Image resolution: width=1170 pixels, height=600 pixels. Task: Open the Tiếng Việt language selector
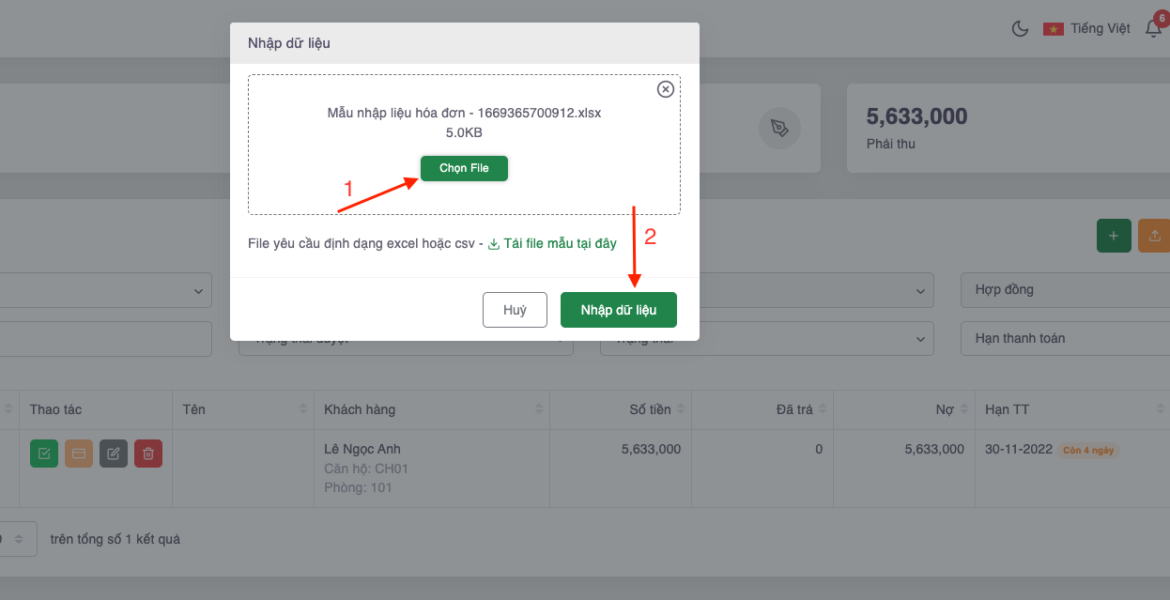(1087, 28)
